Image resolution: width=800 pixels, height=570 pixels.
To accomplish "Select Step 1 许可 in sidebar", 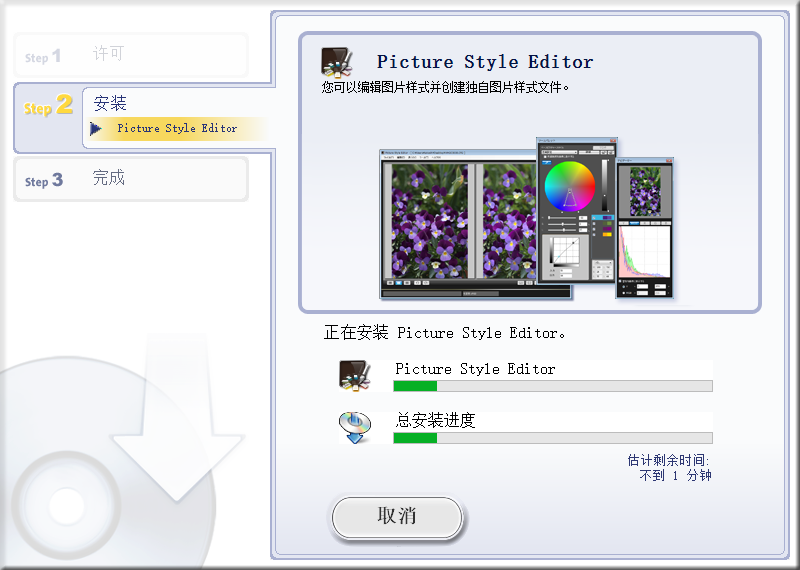I will pos(131,55).
